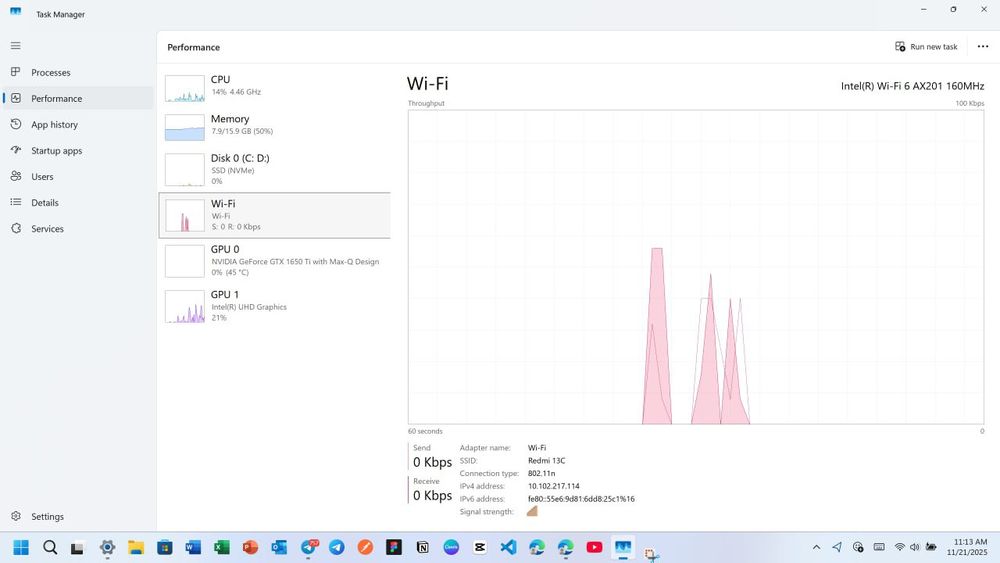1000x563 pixels.
Task: Show hidden system tray icons
Action: [816, 547]
